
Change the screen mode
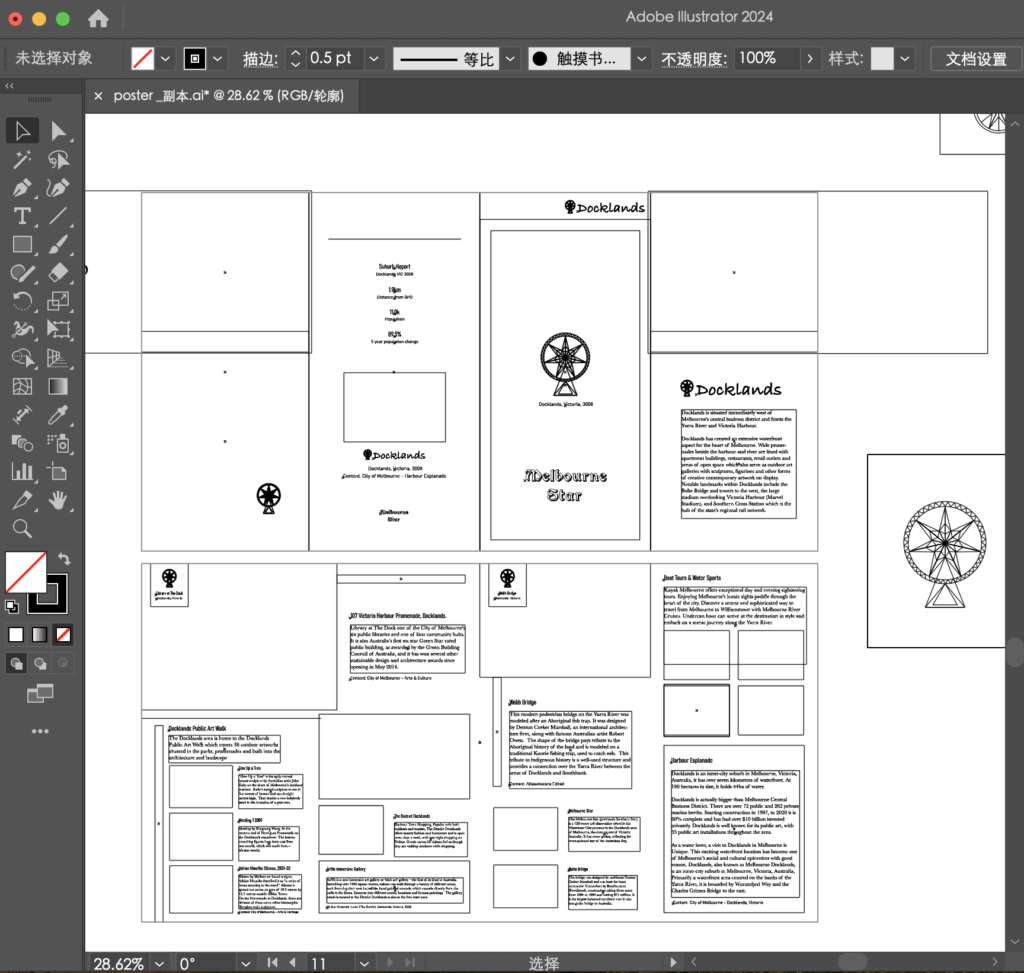pos(40,693)
